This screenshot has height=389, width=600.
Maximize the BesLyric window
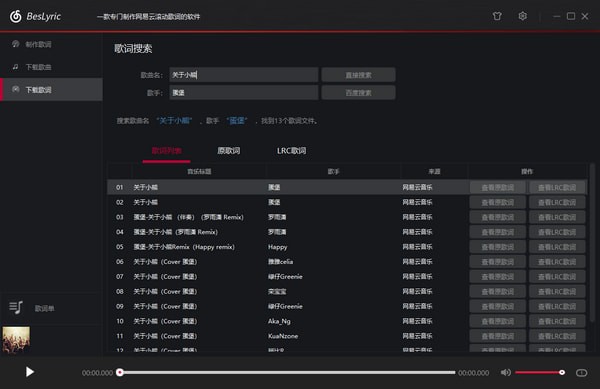point(571,16)
